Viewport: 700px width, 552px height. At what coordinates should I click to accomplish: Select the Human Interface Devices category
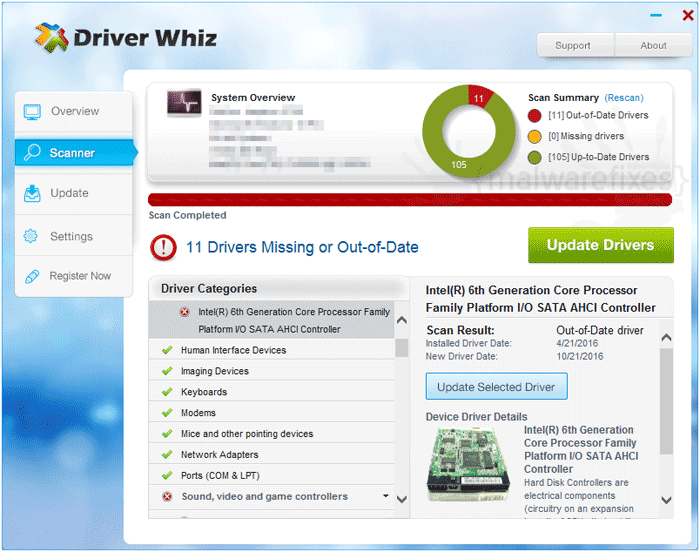point(271,350)
